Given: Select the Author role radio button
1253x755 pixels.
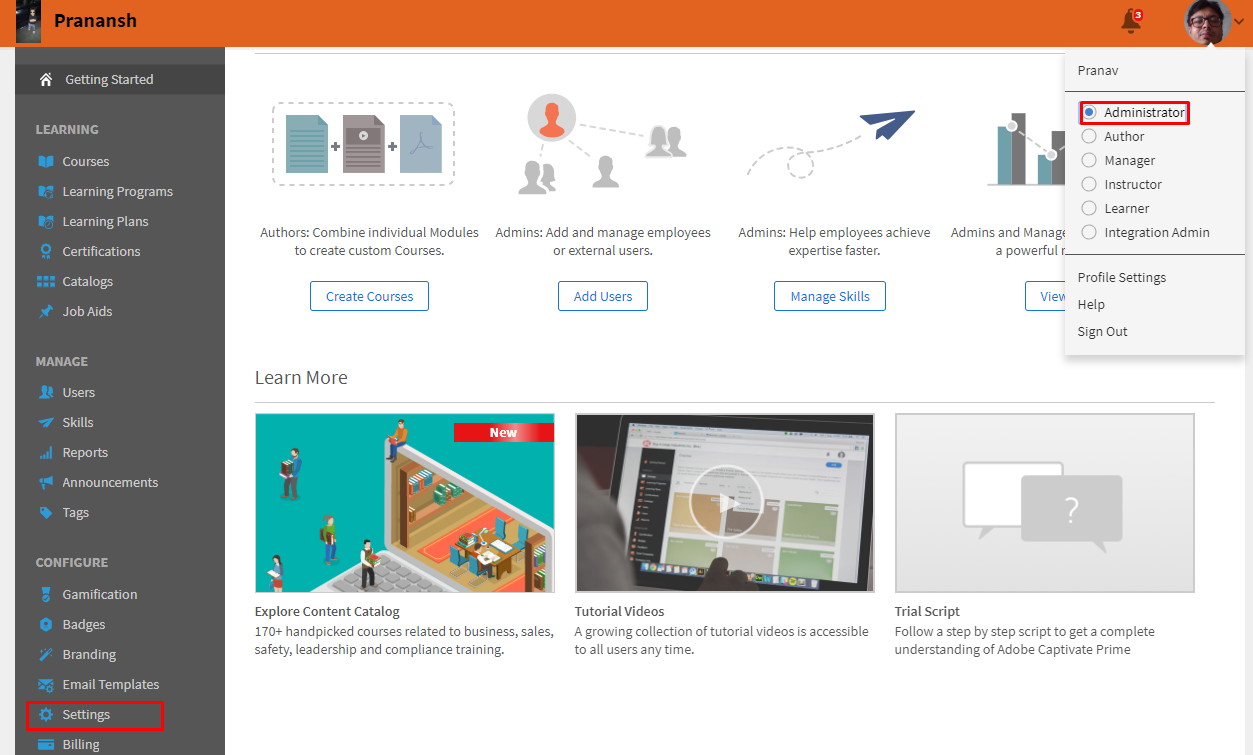Looking at the screenshot, I should [1089, 136].
